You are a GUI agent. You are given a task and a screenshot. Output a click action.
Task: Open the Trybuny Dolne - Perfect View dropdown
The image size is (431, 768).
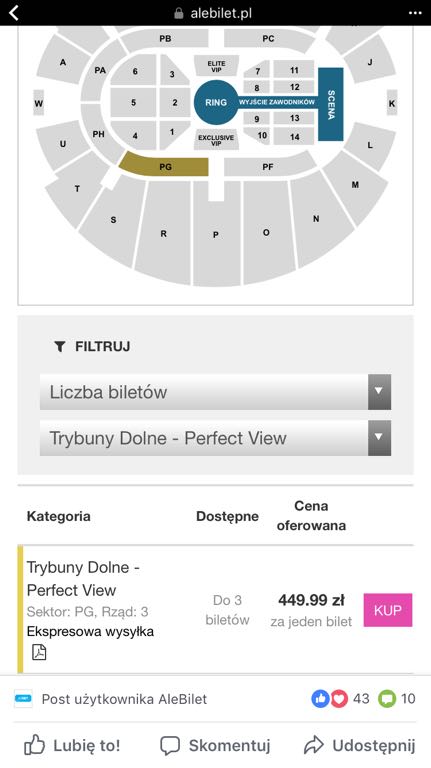(216, 438)
